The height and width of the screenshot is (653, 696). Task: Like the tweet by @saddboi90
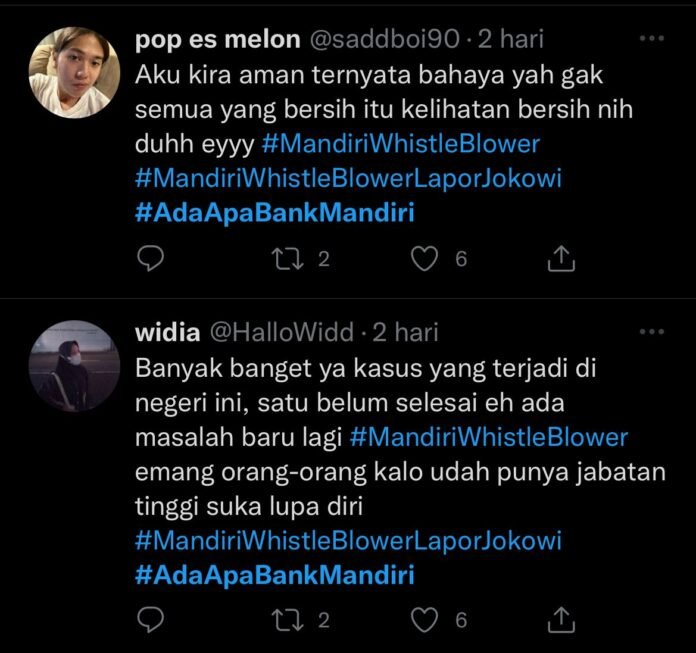[424, 259]
